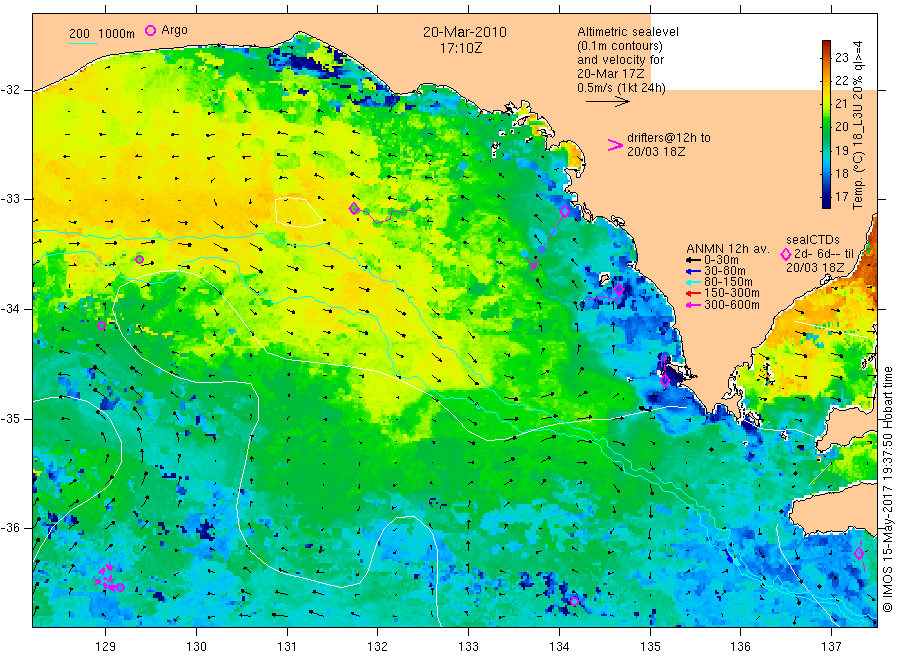Click the magenta drifters arrowhead legend symbol
The width and height of the screenshot is (900, 660).
coord(615,145)
